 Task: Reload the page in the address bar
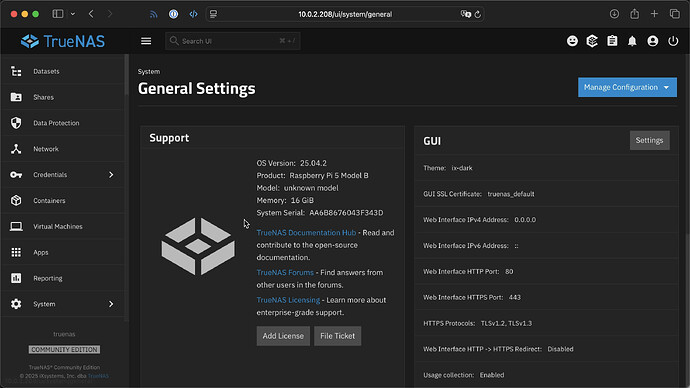tap(477, 14)
